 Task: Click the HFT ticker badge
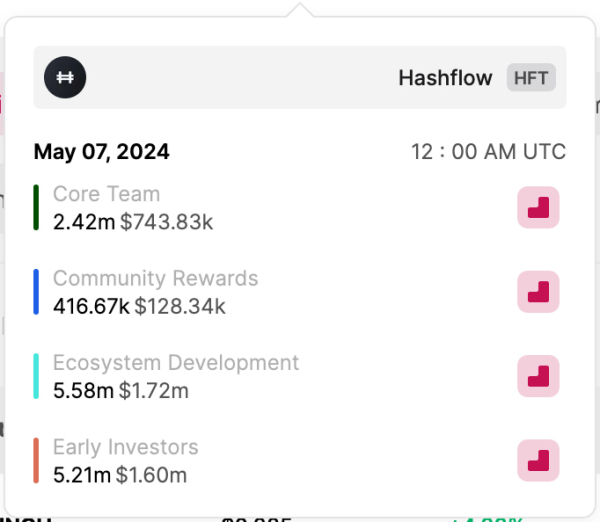531,77
